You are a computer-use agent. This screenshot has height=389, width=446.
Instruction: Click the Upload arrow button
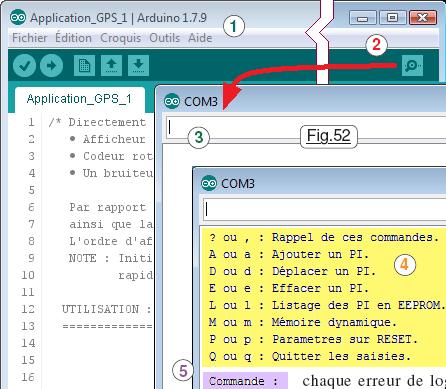coord(51,66)
